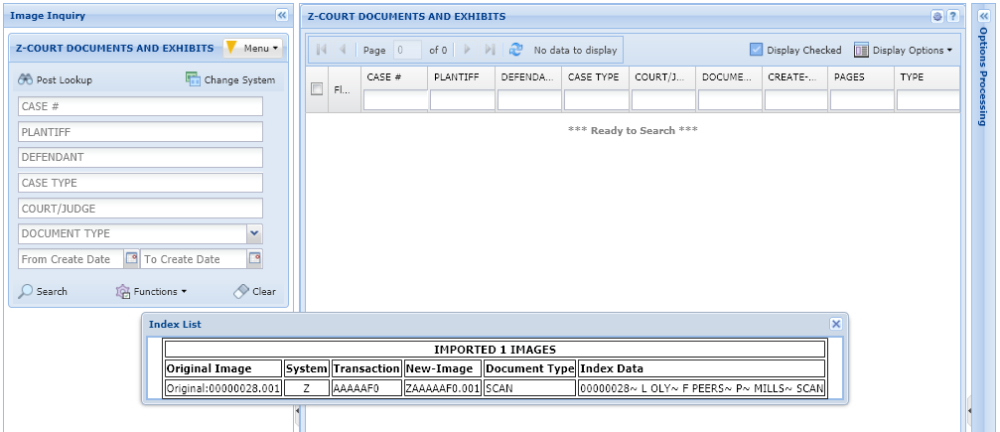1000x432 pixels.
Task: Click the Fl... flag column header
Action: point(342,90)
